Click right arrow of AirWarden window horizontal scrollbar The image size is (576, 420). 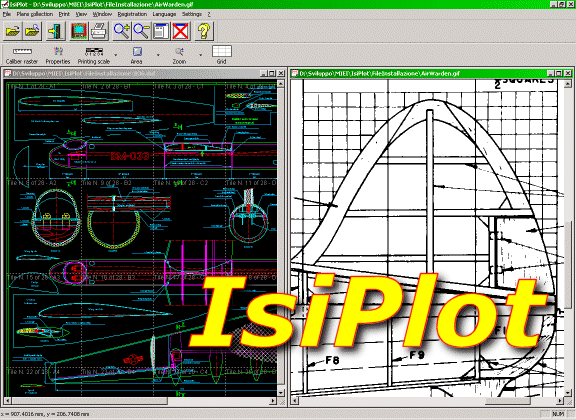560,401
